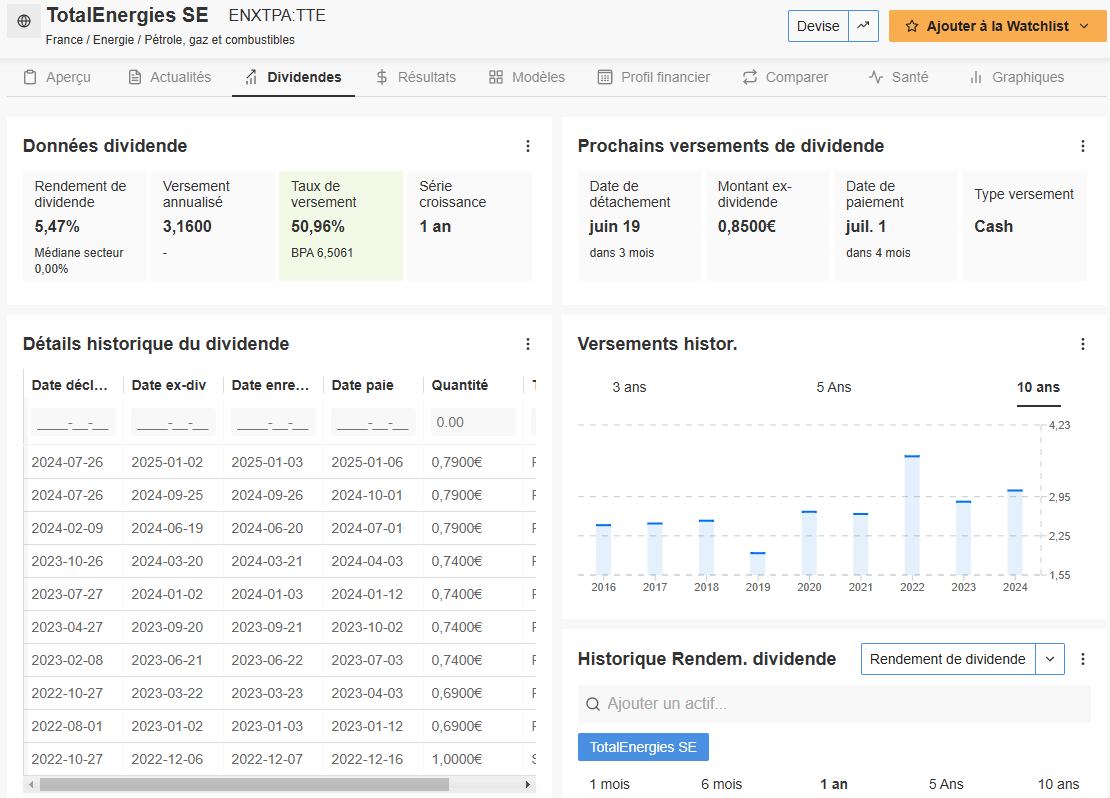Sort by the Date décl... column header

69,385
